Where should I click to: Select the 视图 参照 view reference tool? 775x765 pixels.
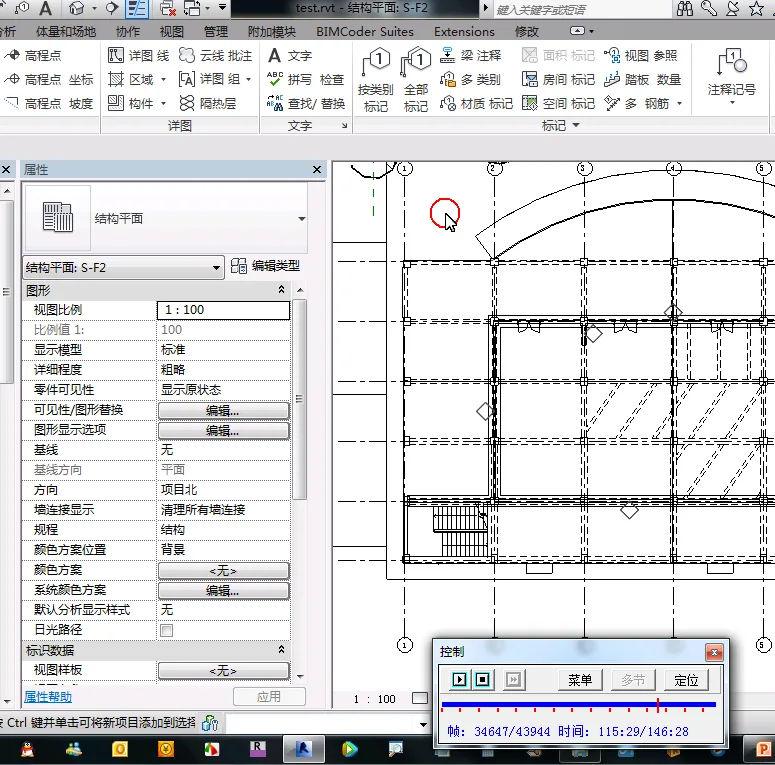641,55
